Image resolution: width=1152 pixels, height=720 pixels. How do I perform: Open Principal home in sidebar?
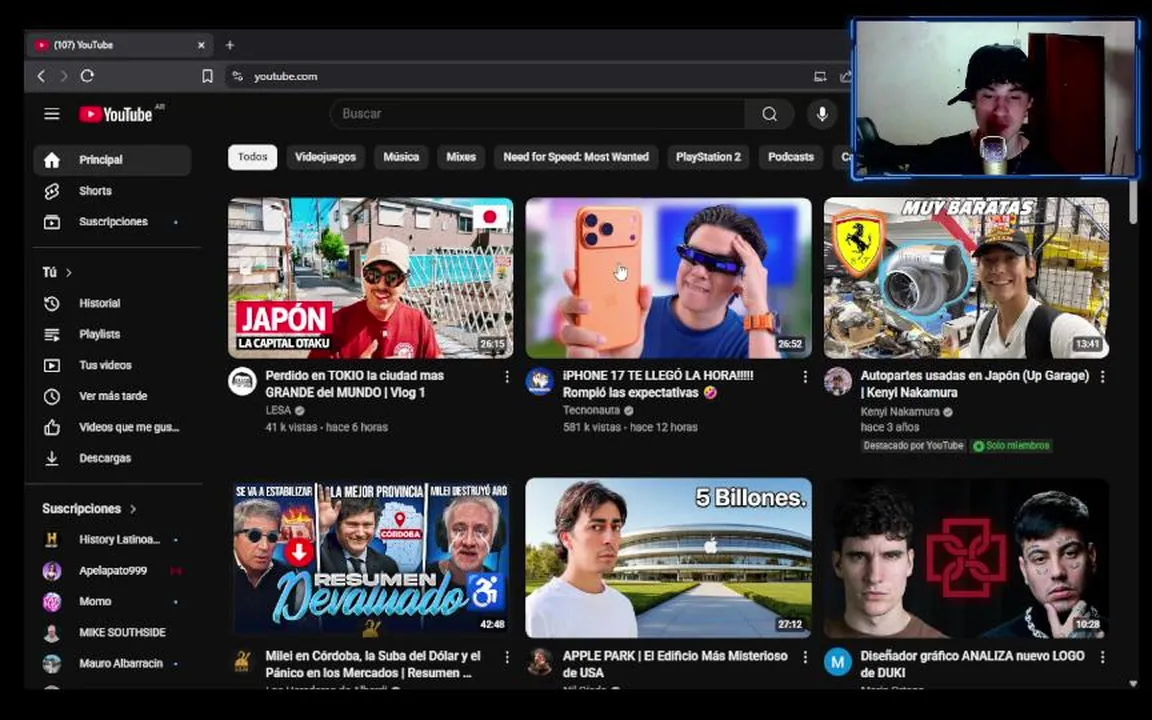(x=112, y=159)
